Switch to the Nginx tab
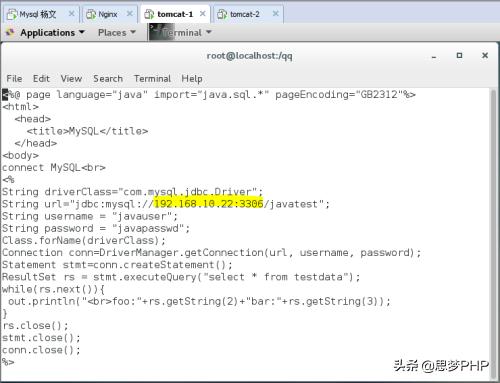 [x=109, y=14]
